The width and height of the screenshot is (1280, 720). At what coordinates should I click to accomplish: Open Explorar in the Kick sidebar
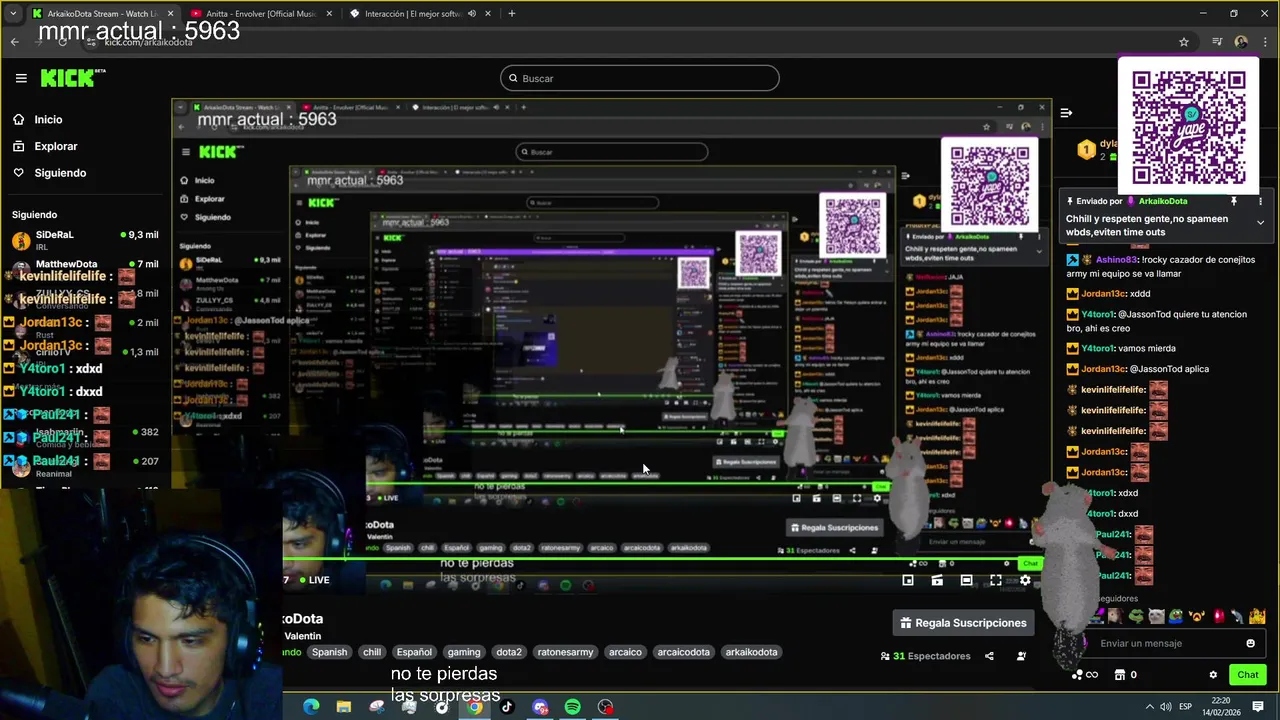point(55,146)
